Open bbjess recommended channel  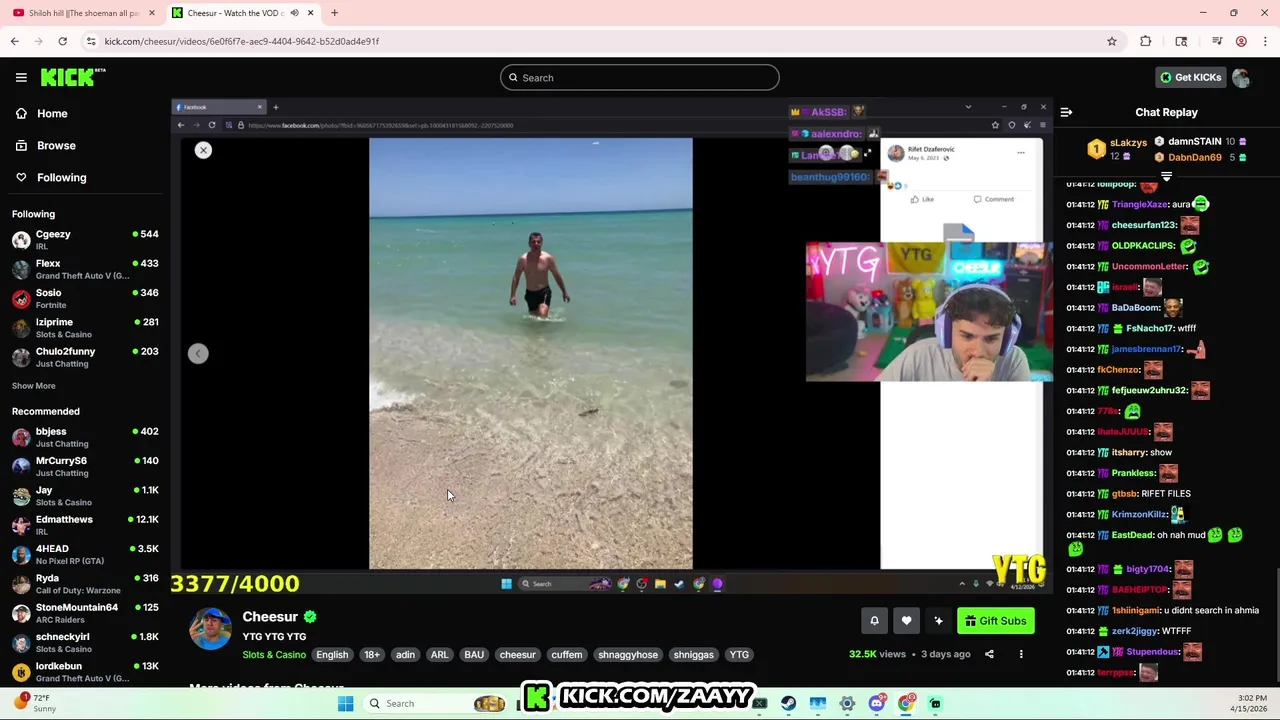(85, 437)
